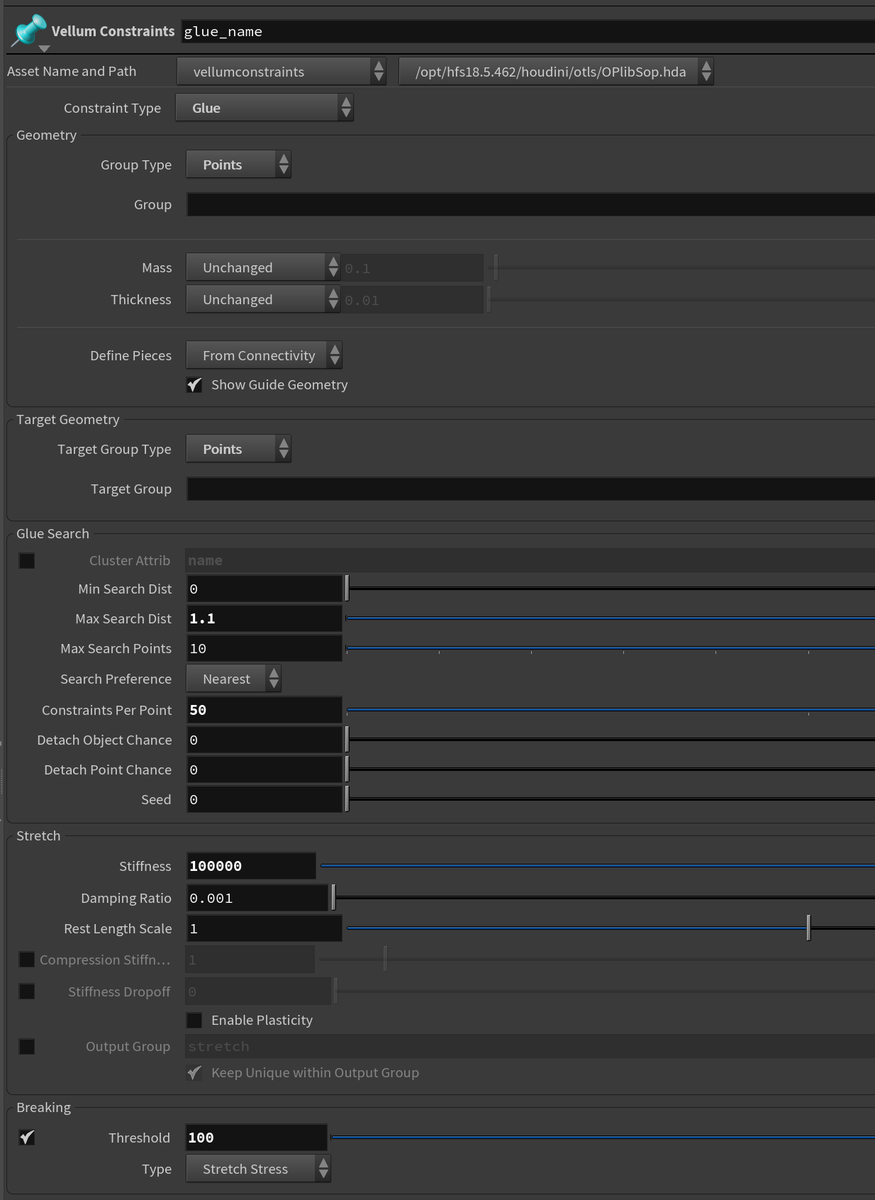
Task: Click the Breaking section label
Action: tap(44, 1108)
